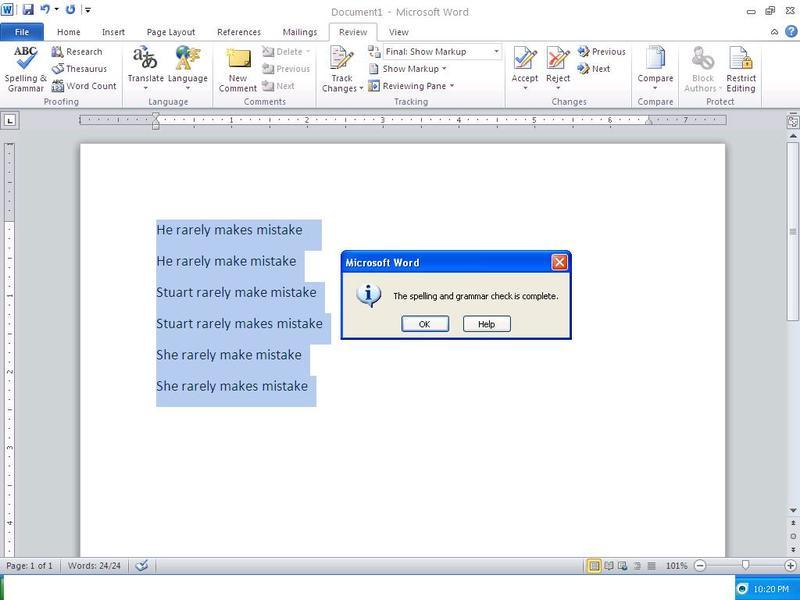Click the Words: 24/24 status indicator

click(x=94, y=566)
